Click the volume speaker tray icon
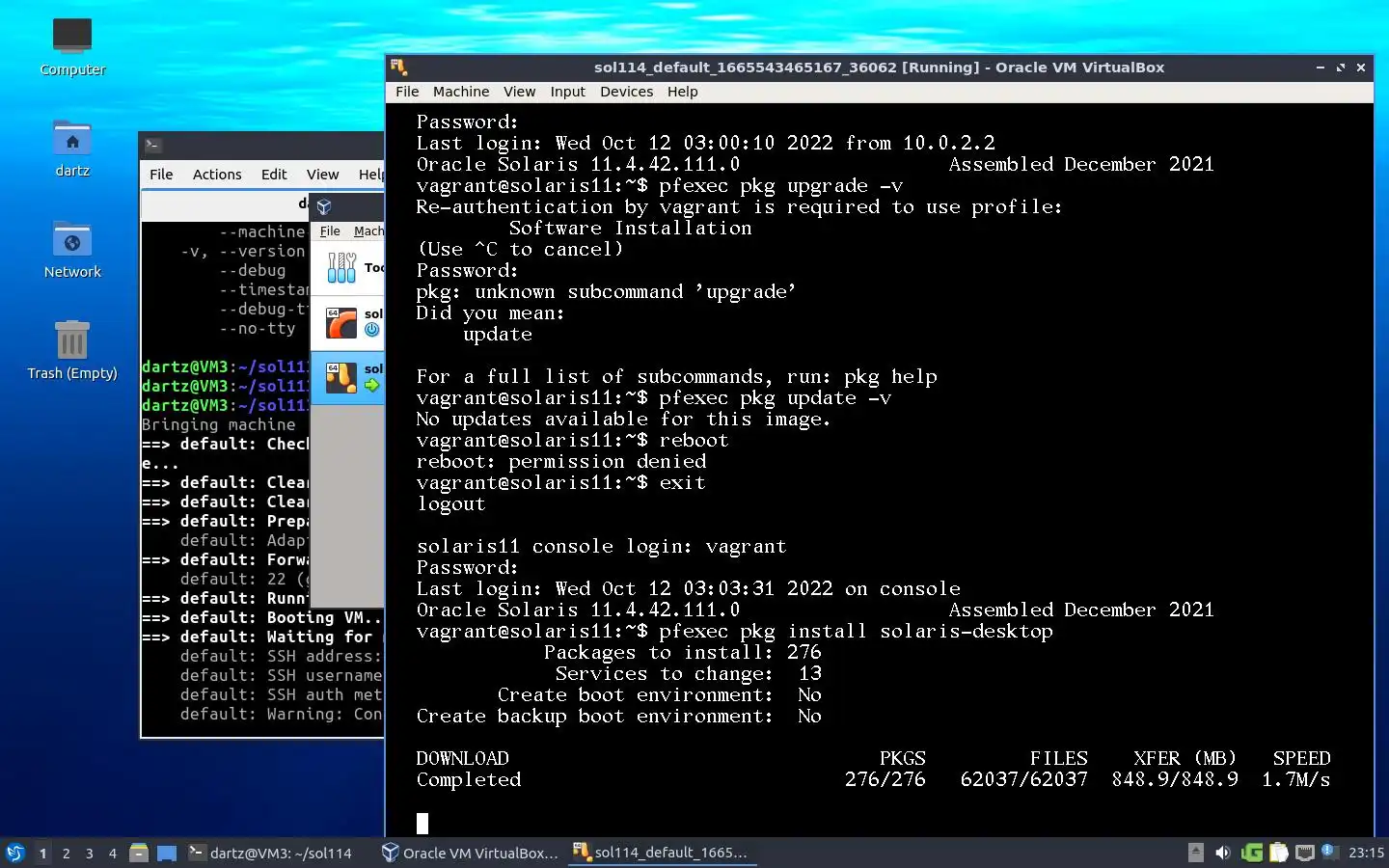Image resolution: width=1389 pixels, height=868 pixels. pyautogui.click(x=1223, y=853)
